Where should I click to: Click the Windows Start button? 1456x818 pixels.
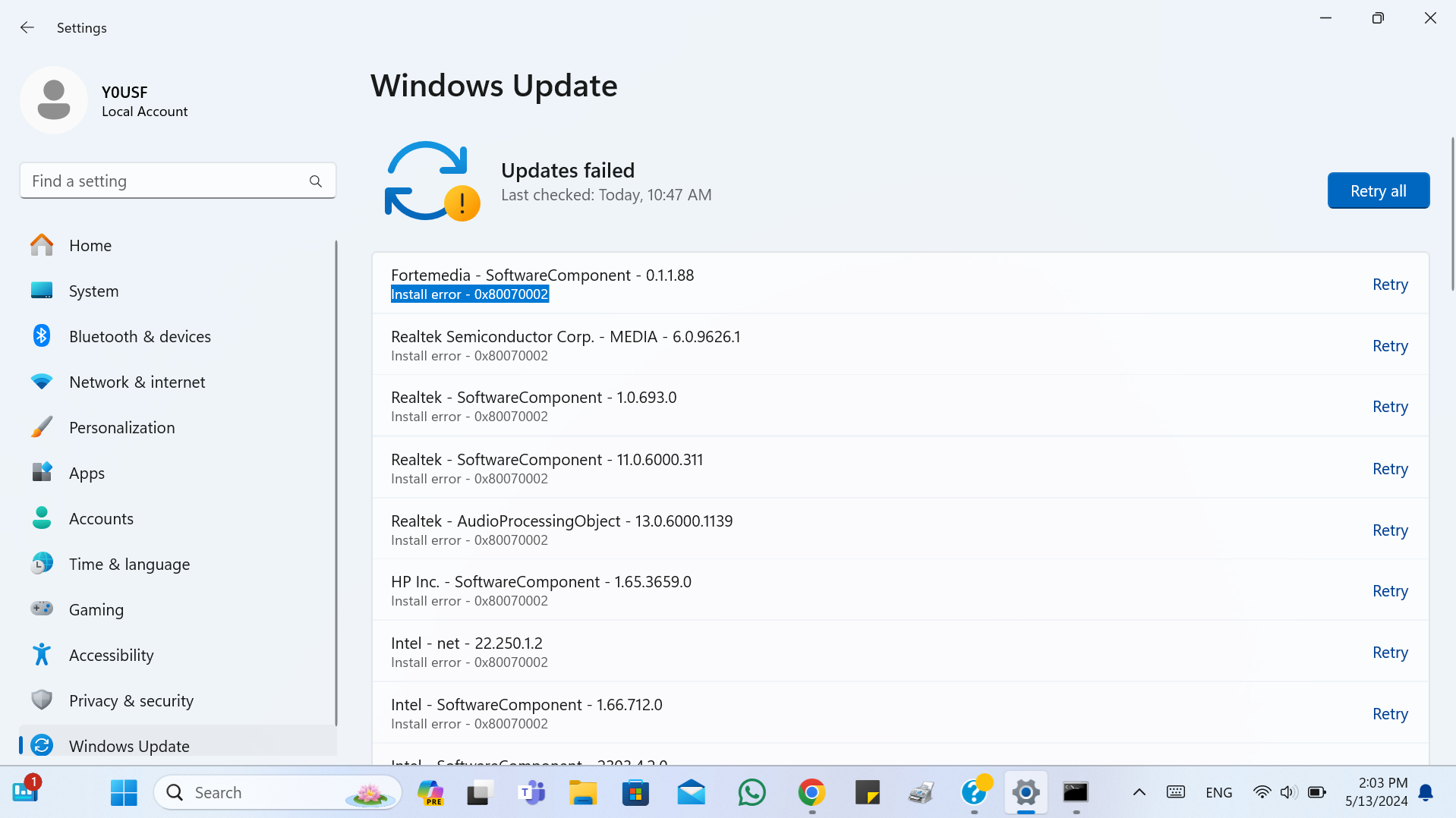[124, 792]
